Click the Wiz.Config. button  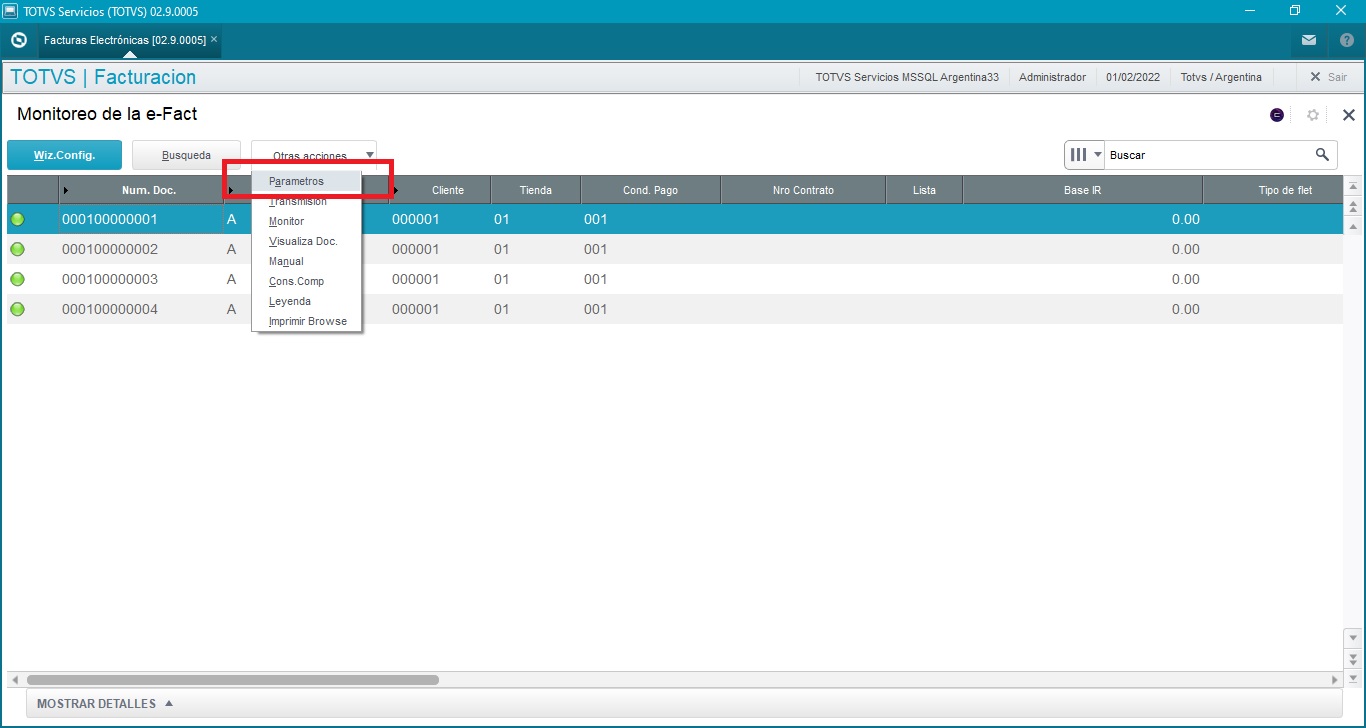click(64, 155)
